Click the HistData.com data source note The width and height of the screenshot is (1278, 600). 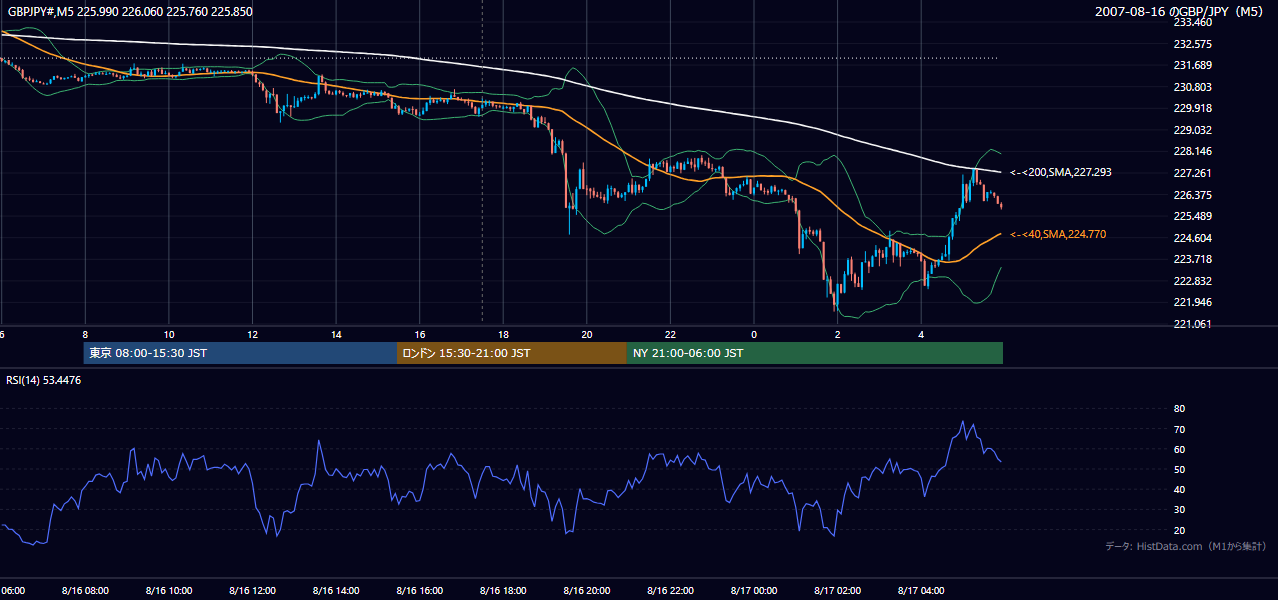(x=1186, y=546)
